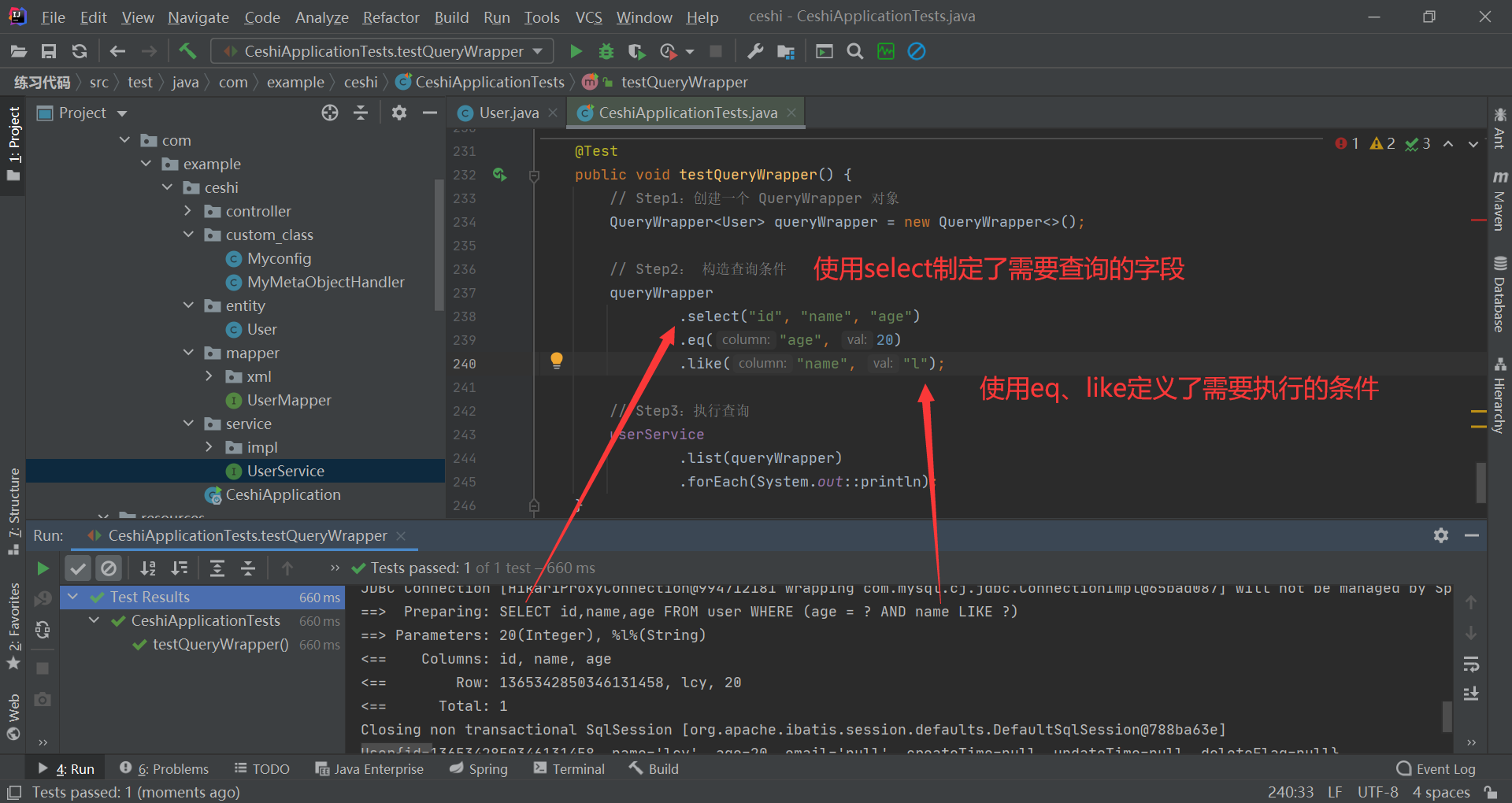This screenshot has height=803, width=1512.
Task: Click the locate current file crosshair icon
Action: pyautogui.click(x=330, y=113)
